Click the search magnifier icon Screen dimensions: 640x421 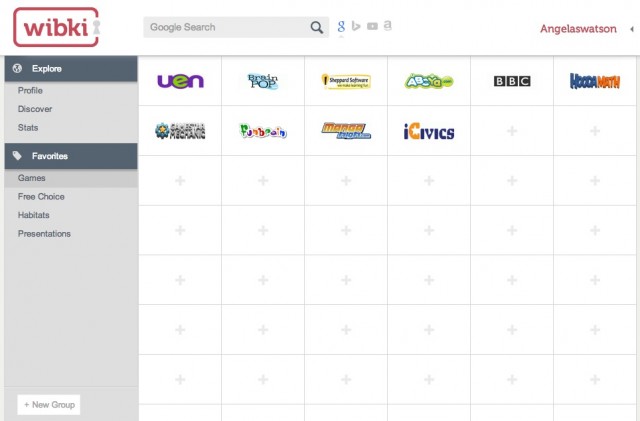tap(316, 27)
